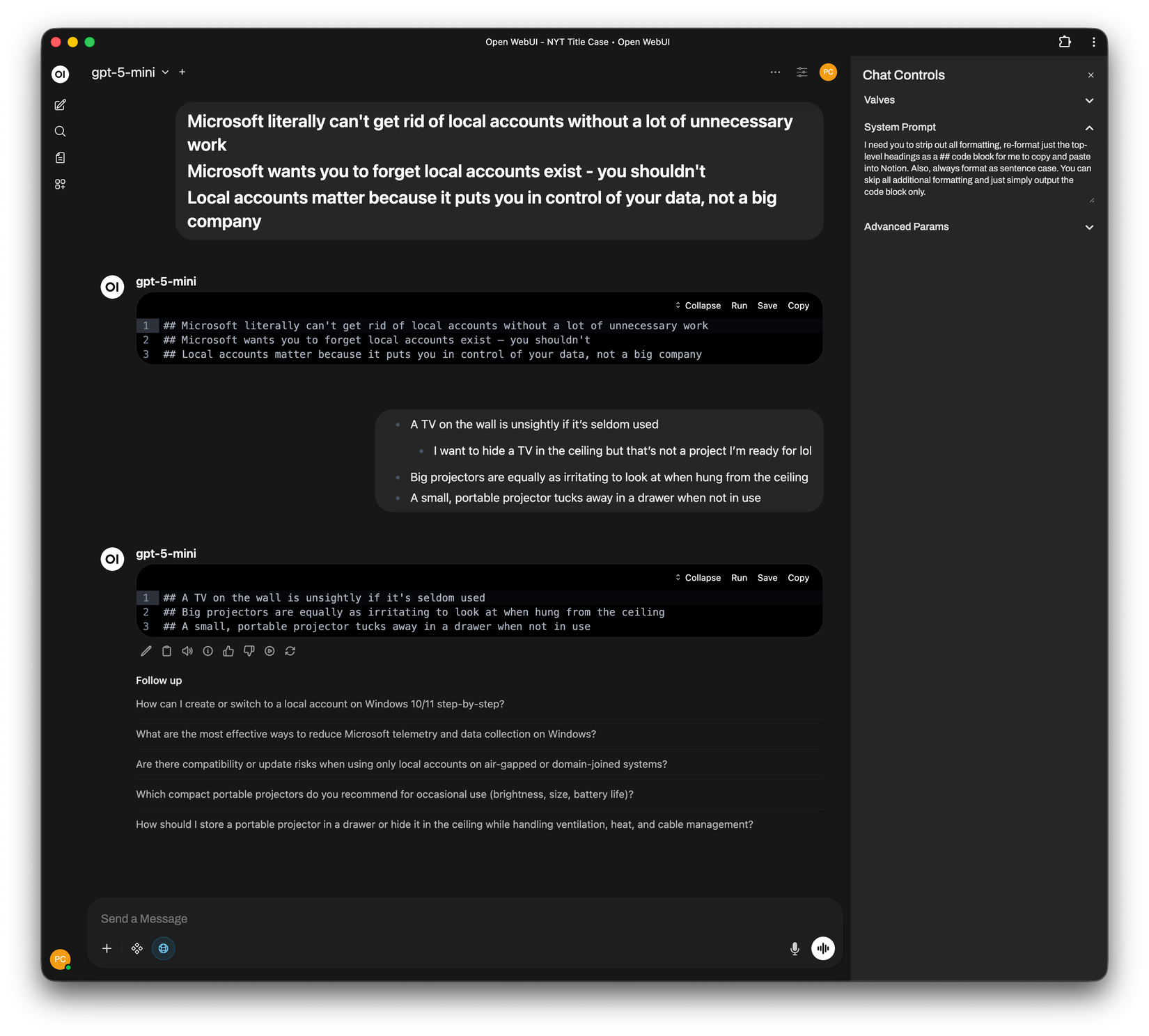Open the Search sidebar icon
The height and width of the screenshot is (1036, 1149).
[x=60, y=131]
